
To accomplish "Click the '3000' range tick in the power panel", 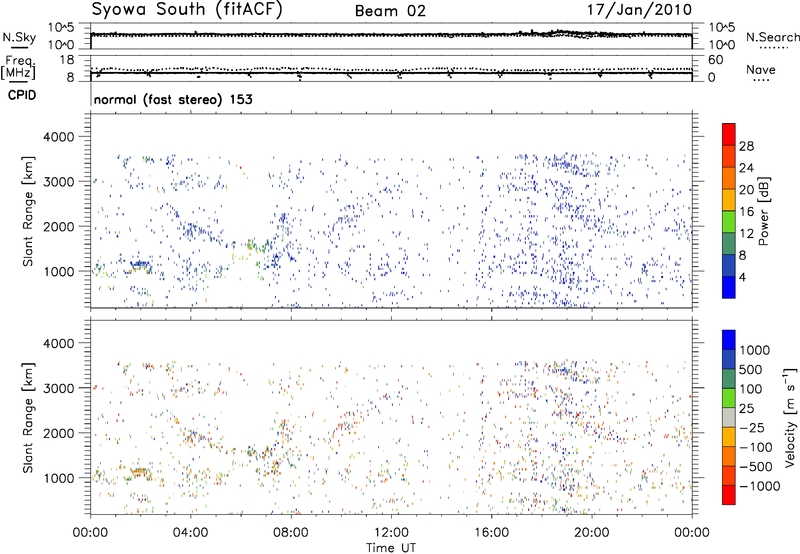I will coord(58,182).
